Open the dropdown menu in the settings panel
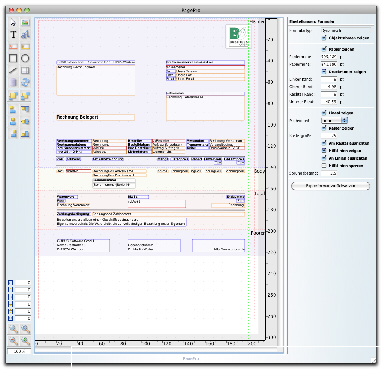 [x=334, y=120]
